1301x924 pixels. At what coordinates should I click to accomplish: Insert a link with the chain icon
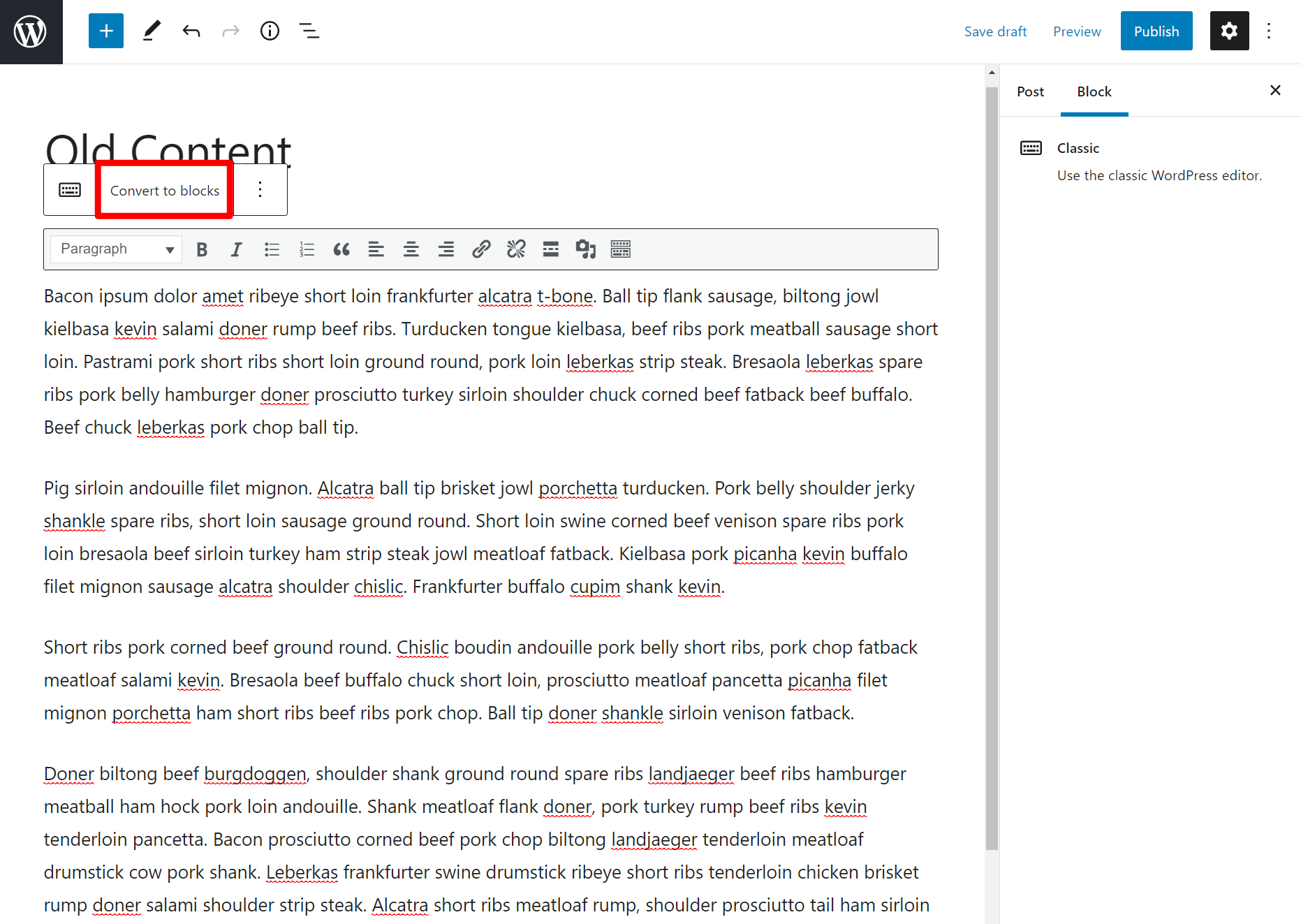(x=481, y=249)
